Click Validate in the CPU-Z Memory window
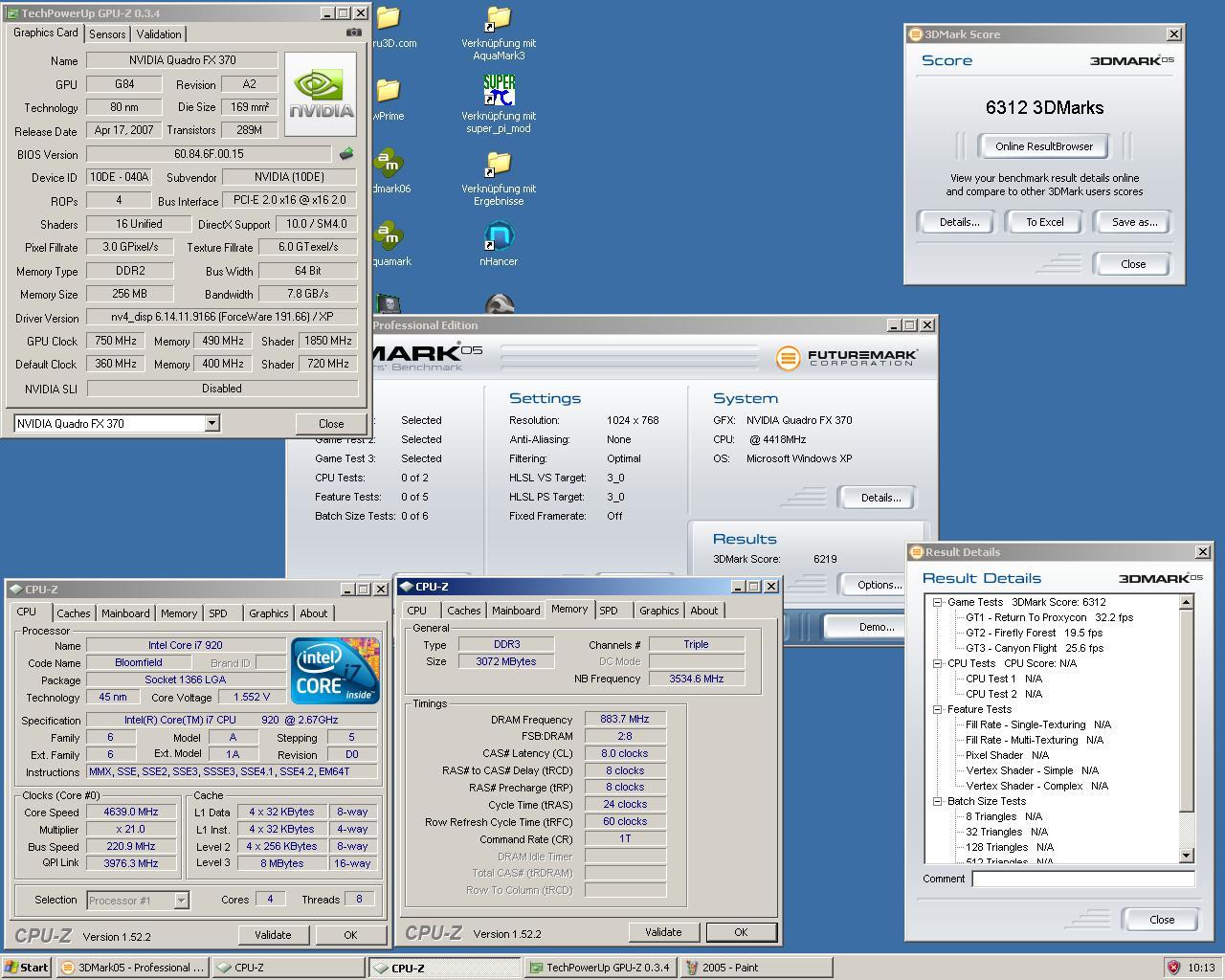 point(663,932)
